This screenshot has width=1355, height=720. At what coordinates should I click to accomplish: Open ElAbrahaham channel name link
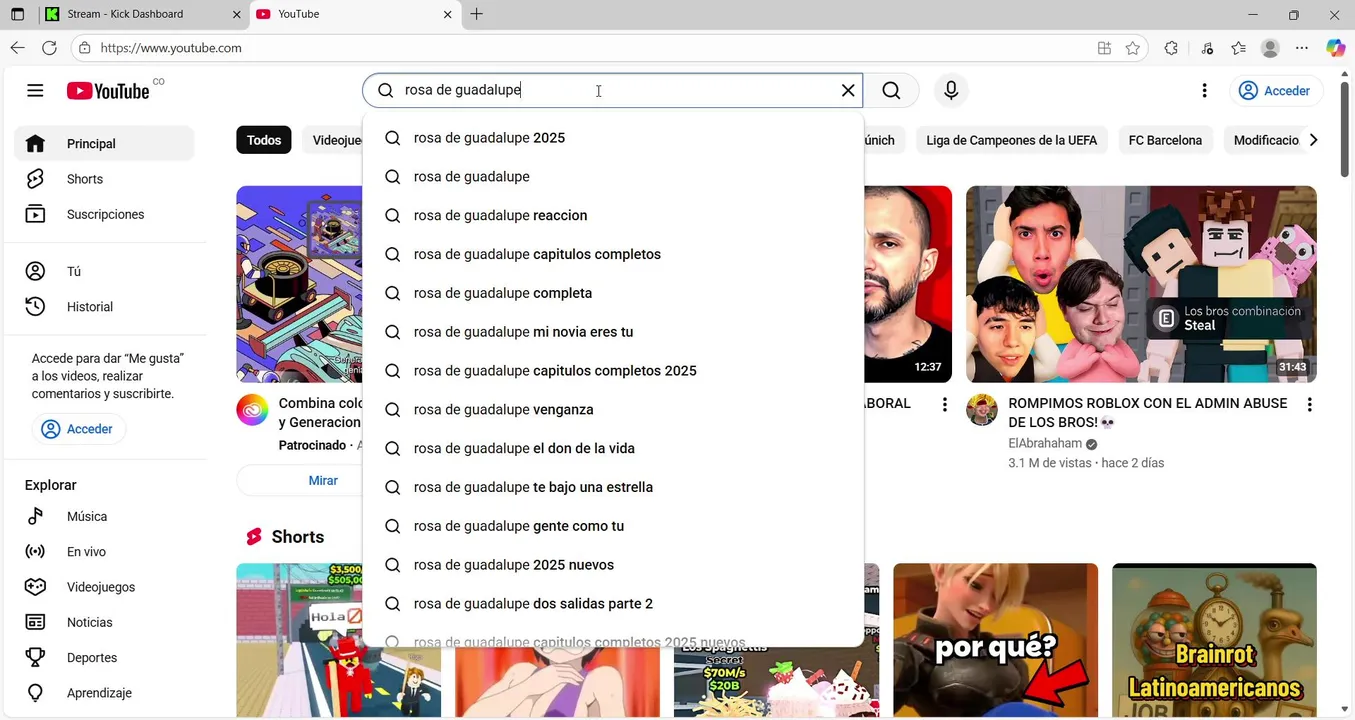pos(1045,444)
